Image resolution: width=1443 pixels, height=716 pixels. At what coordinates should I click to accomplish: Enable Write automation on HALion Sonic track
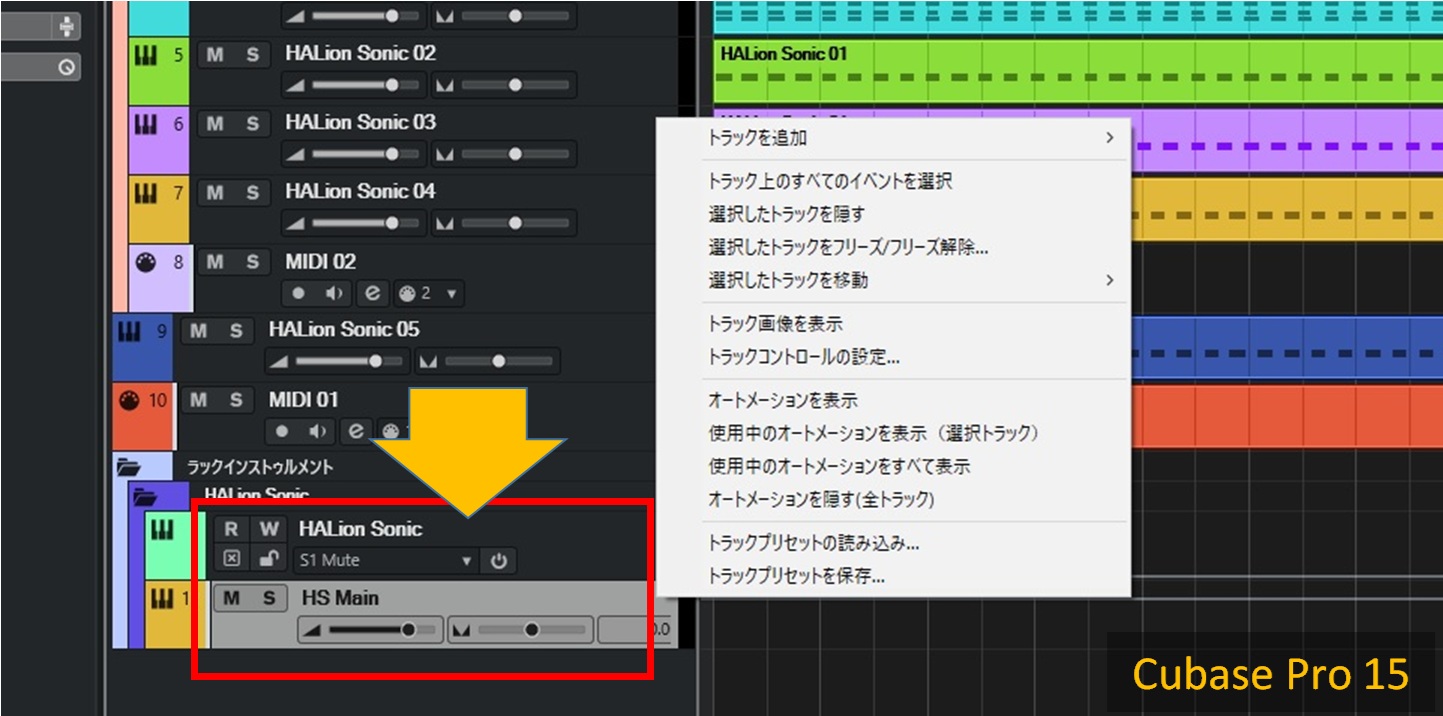click(x=269, y=529)
